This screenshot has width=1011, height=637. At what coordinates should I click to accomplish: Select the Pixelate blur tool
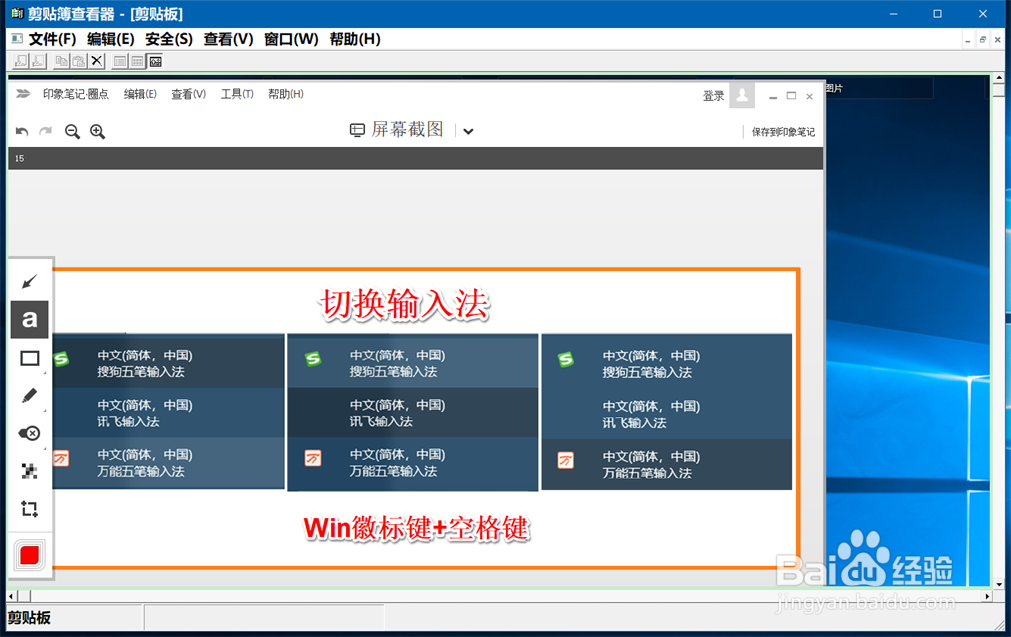(x=30, y=471)
